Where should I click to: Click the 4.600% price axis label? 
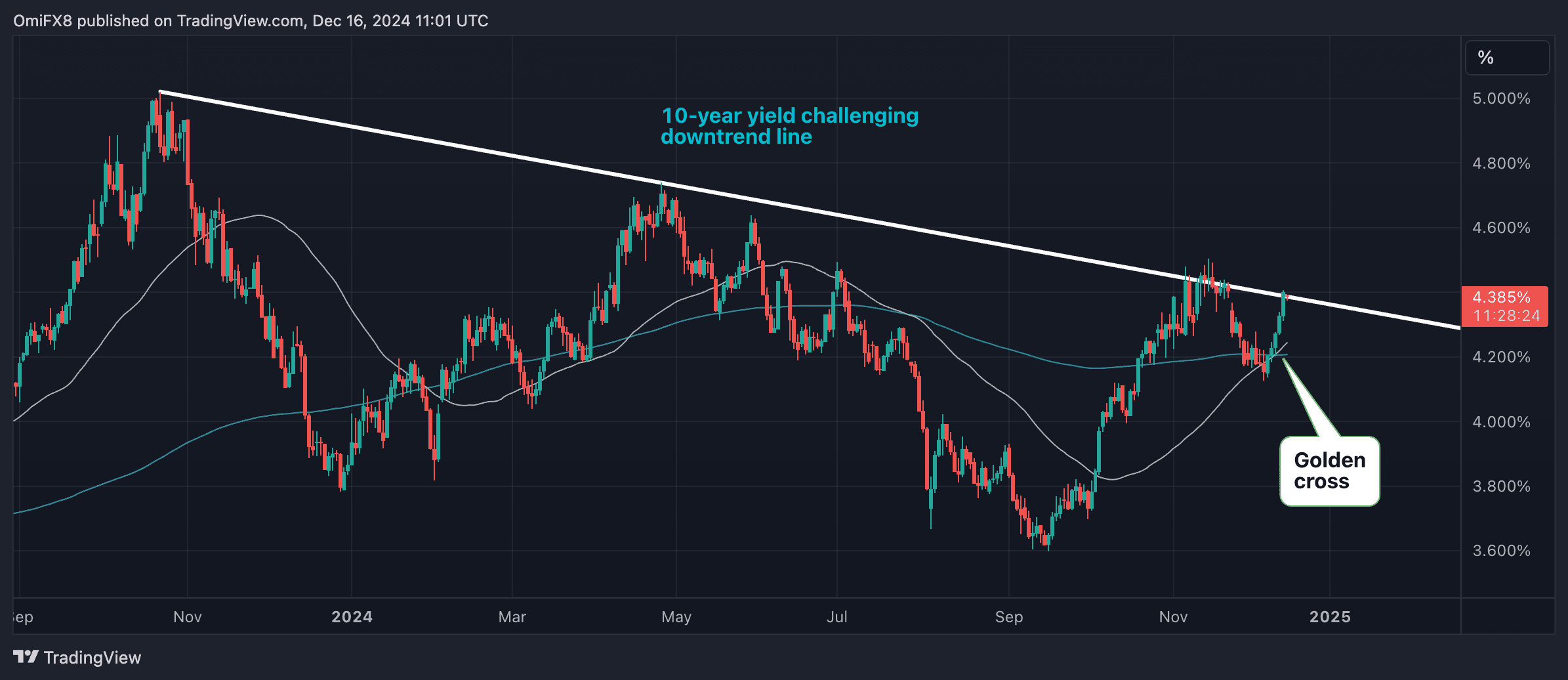[1502, 228]
